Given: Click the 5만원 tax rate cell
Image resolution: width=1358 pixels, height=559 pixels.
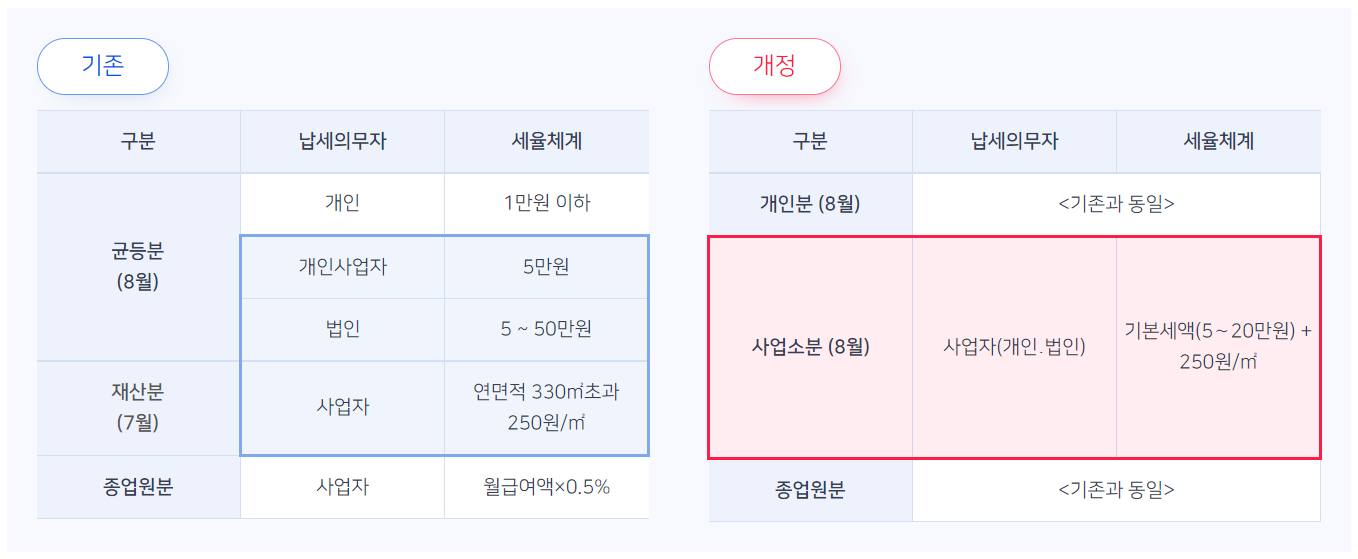Looking at the screenshot, I should coord(546,266).
